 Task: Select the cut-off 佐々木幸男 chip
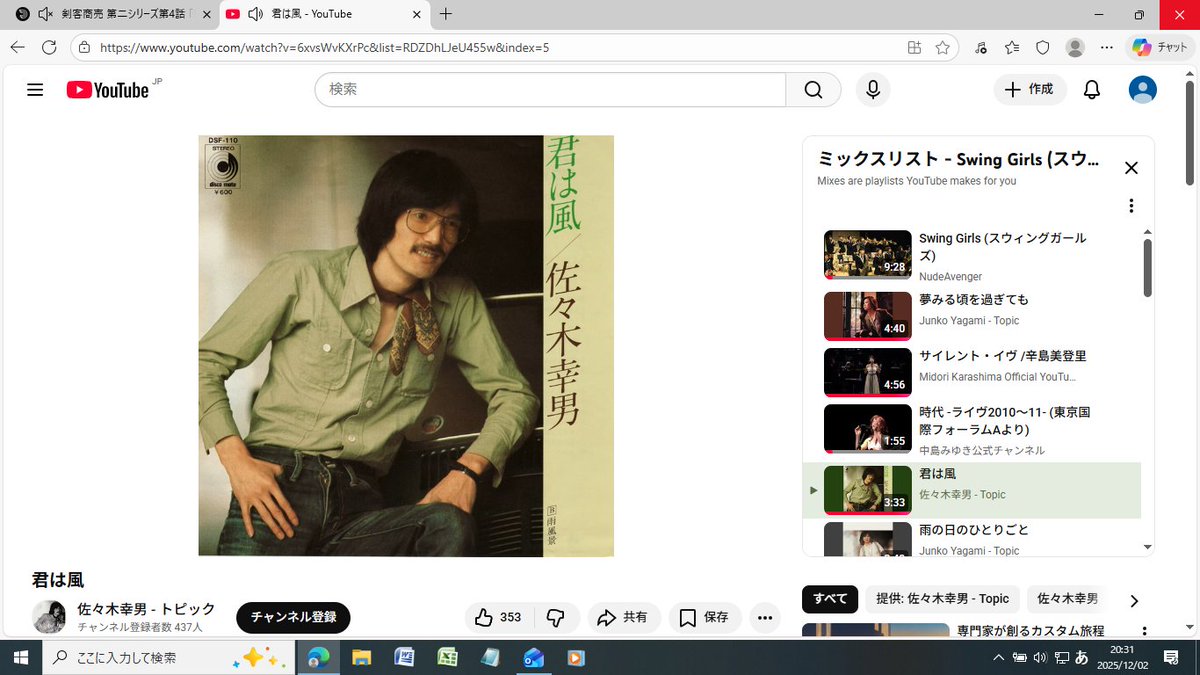click(x=1067, y=599)
